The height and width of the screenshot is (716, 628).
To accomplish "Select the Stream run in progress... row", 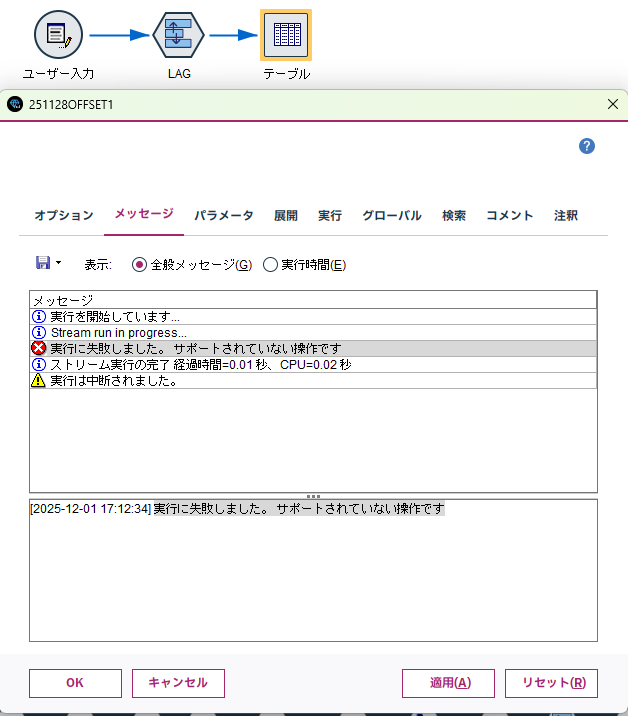I will pyautogui.click(x=313, y=332).
